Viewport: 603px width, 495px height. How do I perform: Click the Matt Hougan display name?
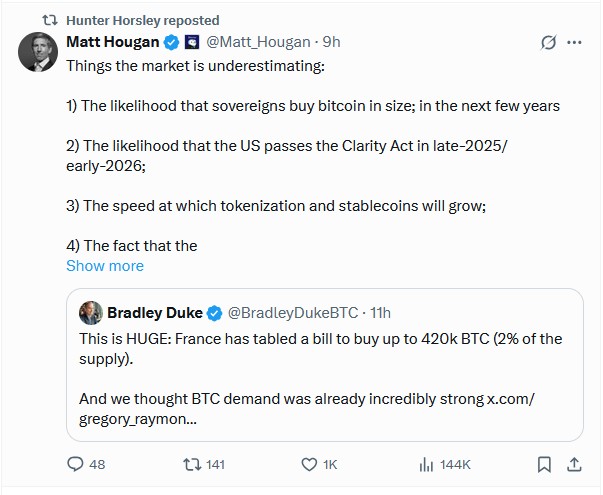click(x=112, y=42)
